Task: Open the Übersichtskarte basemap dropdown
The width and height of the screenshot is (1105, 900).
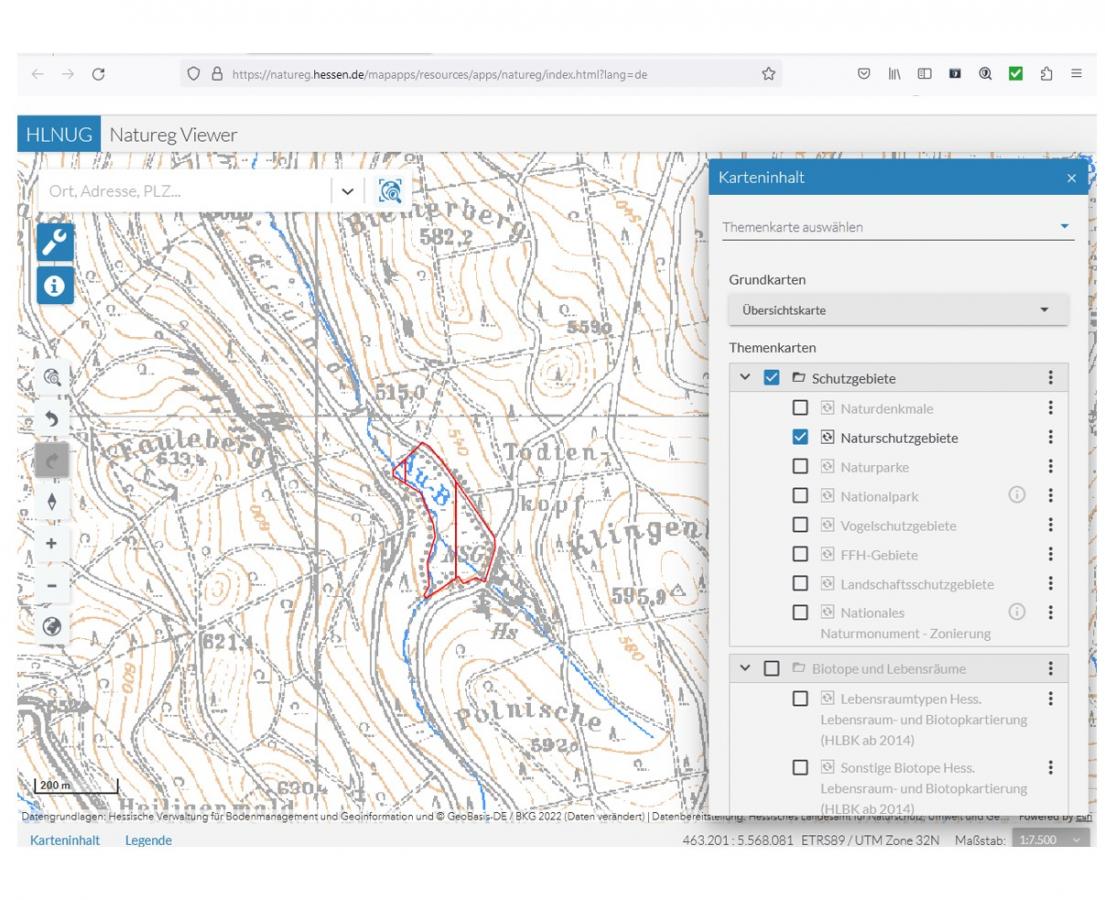Action: [x=897, y=310]
